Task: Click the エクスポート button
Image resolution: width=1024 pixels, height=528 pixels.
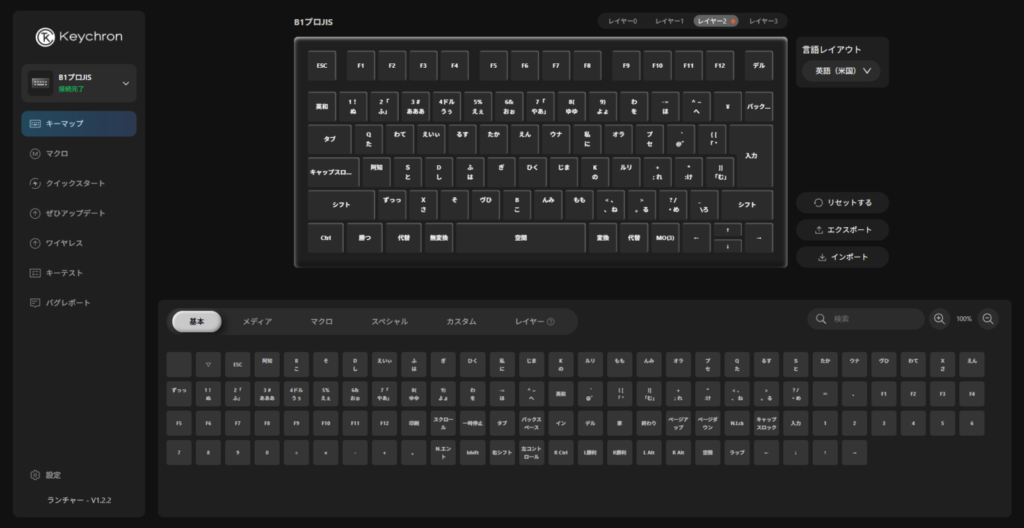Action: pyautogui.click(x=842, y=230)
